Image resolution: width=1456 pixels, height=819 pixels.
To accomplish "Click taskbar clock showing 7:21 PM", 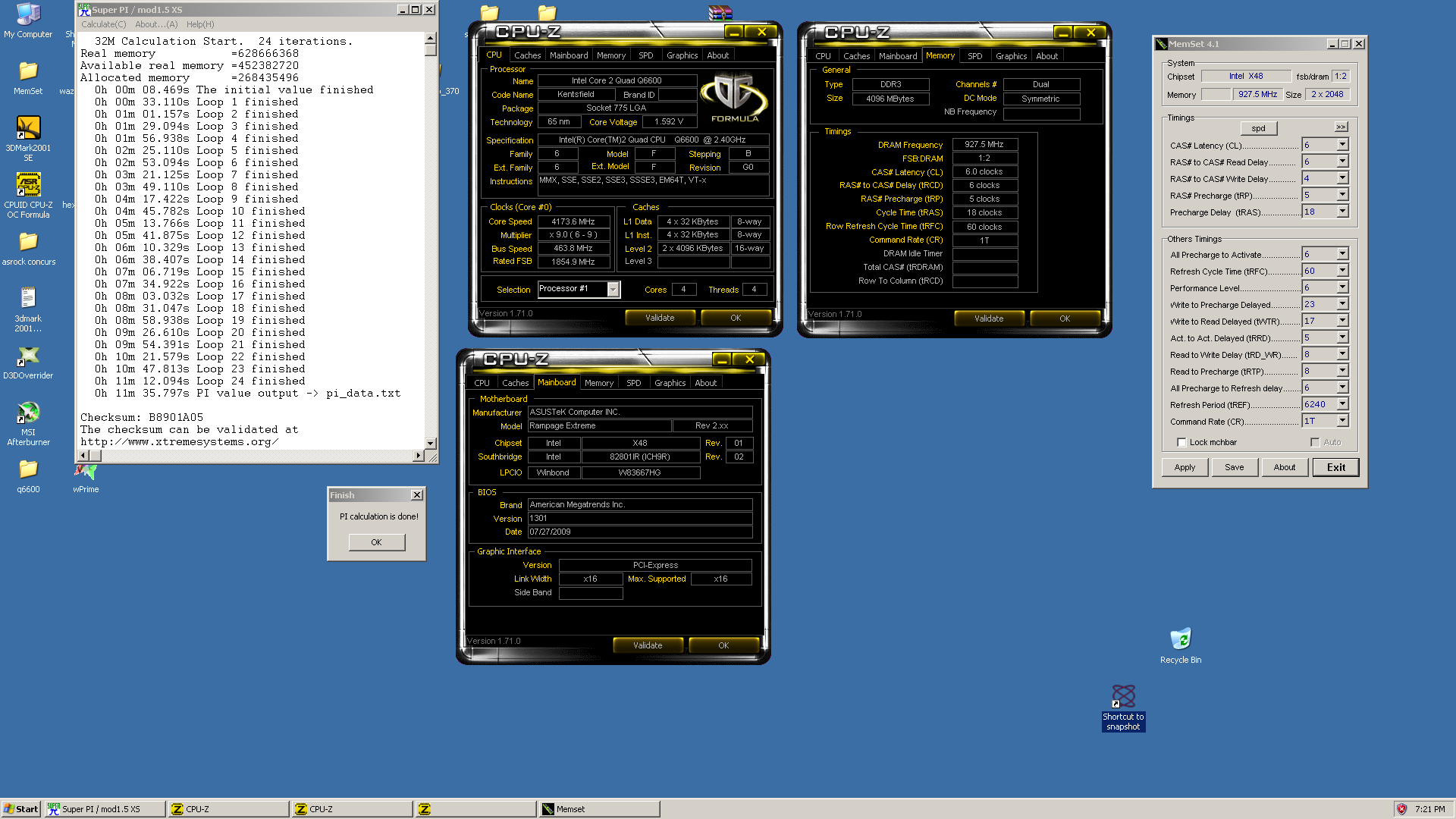I will coord(1429,809).
